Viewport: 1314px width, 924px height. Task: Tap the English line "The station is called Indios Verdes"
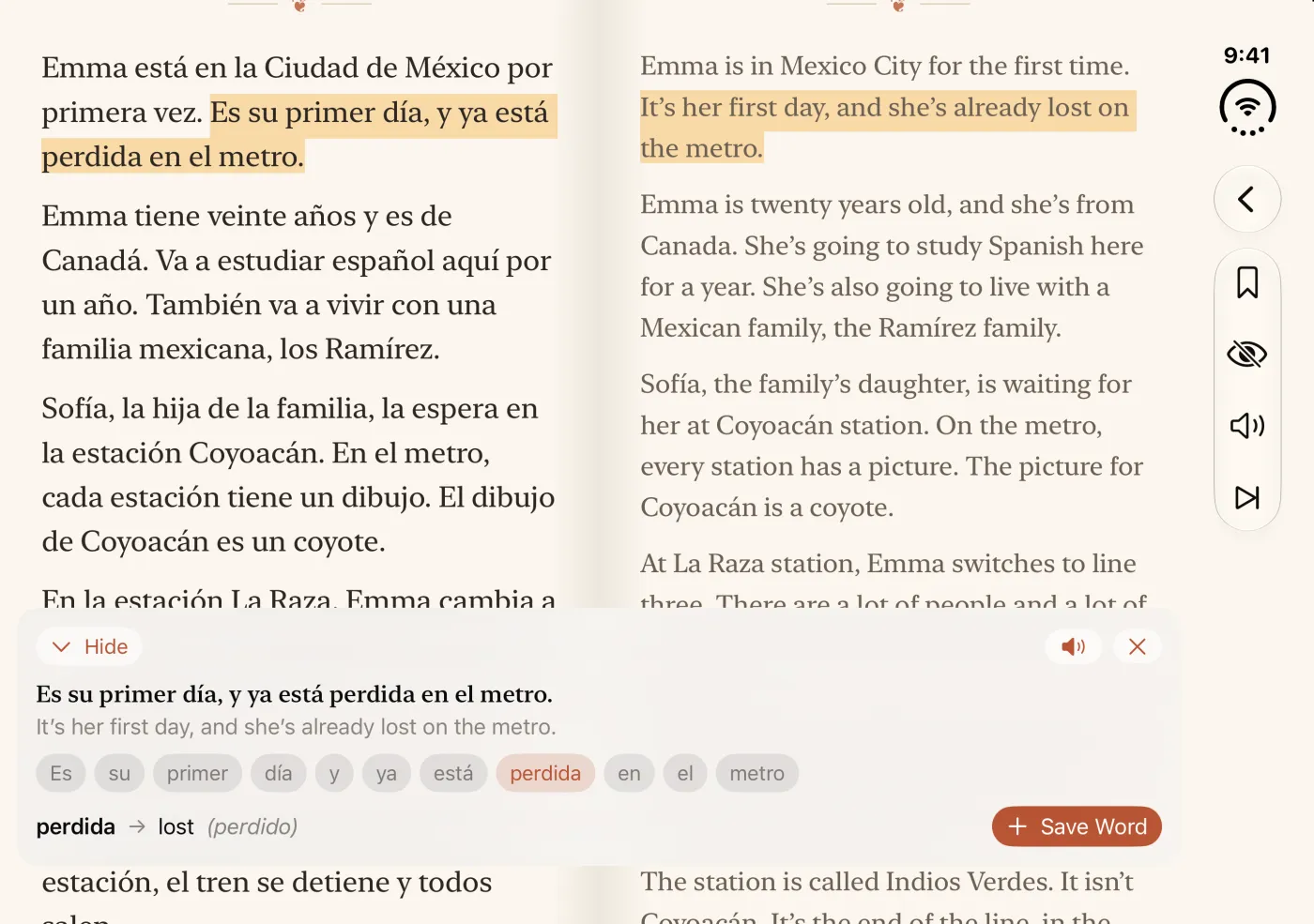click(886, 882)
